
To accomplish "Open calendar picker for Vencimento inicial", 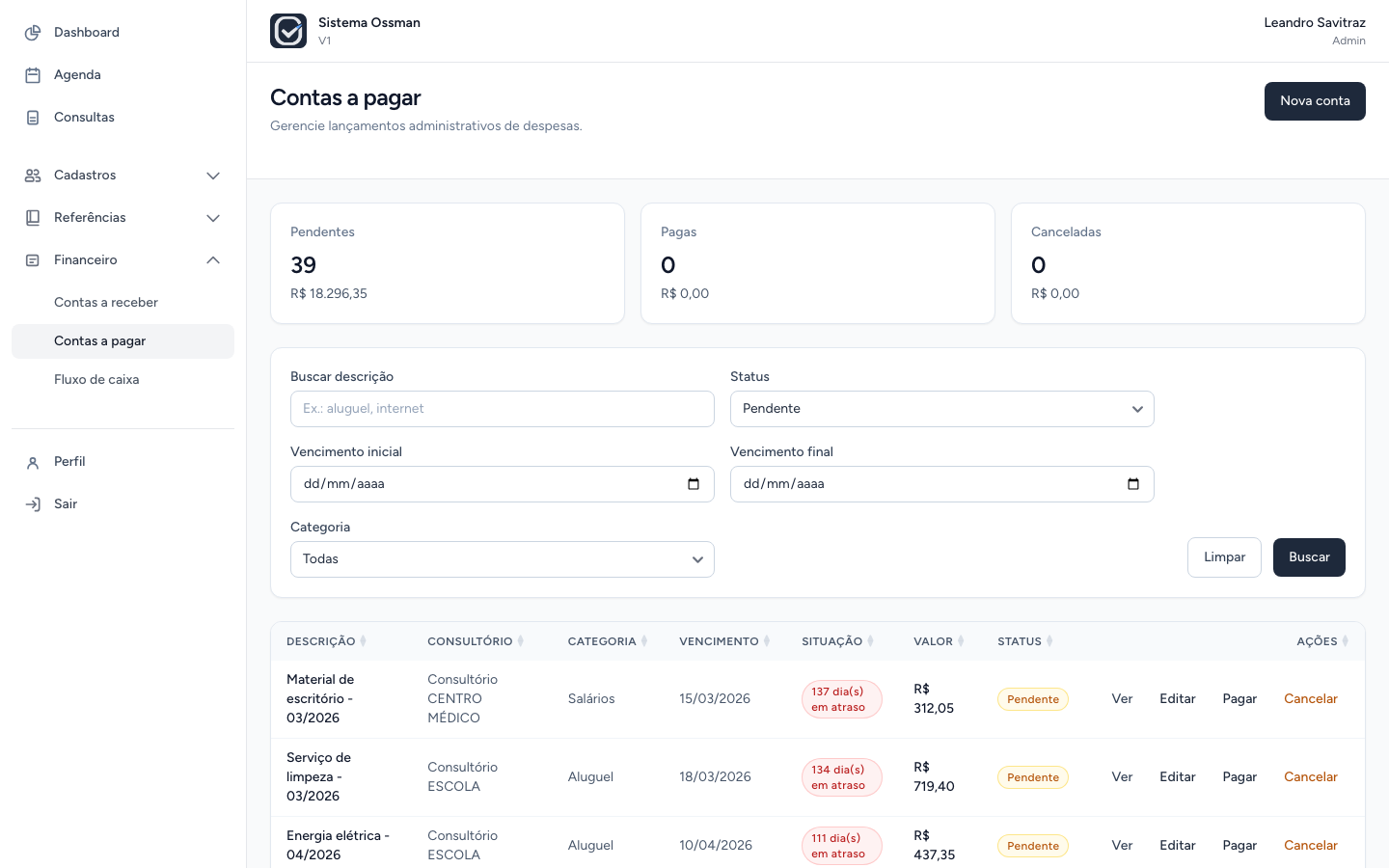I will (694, 484).
